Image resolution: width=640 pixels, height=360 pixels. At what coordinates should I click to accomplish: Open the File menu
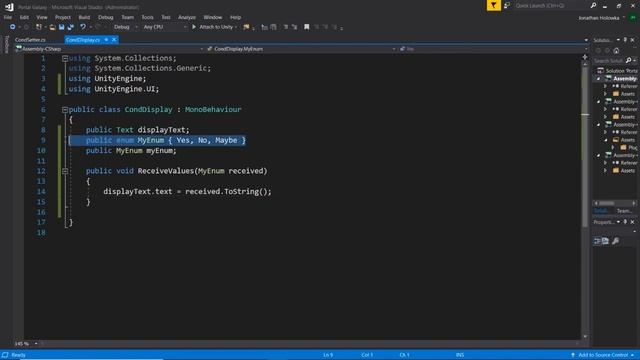8,17
